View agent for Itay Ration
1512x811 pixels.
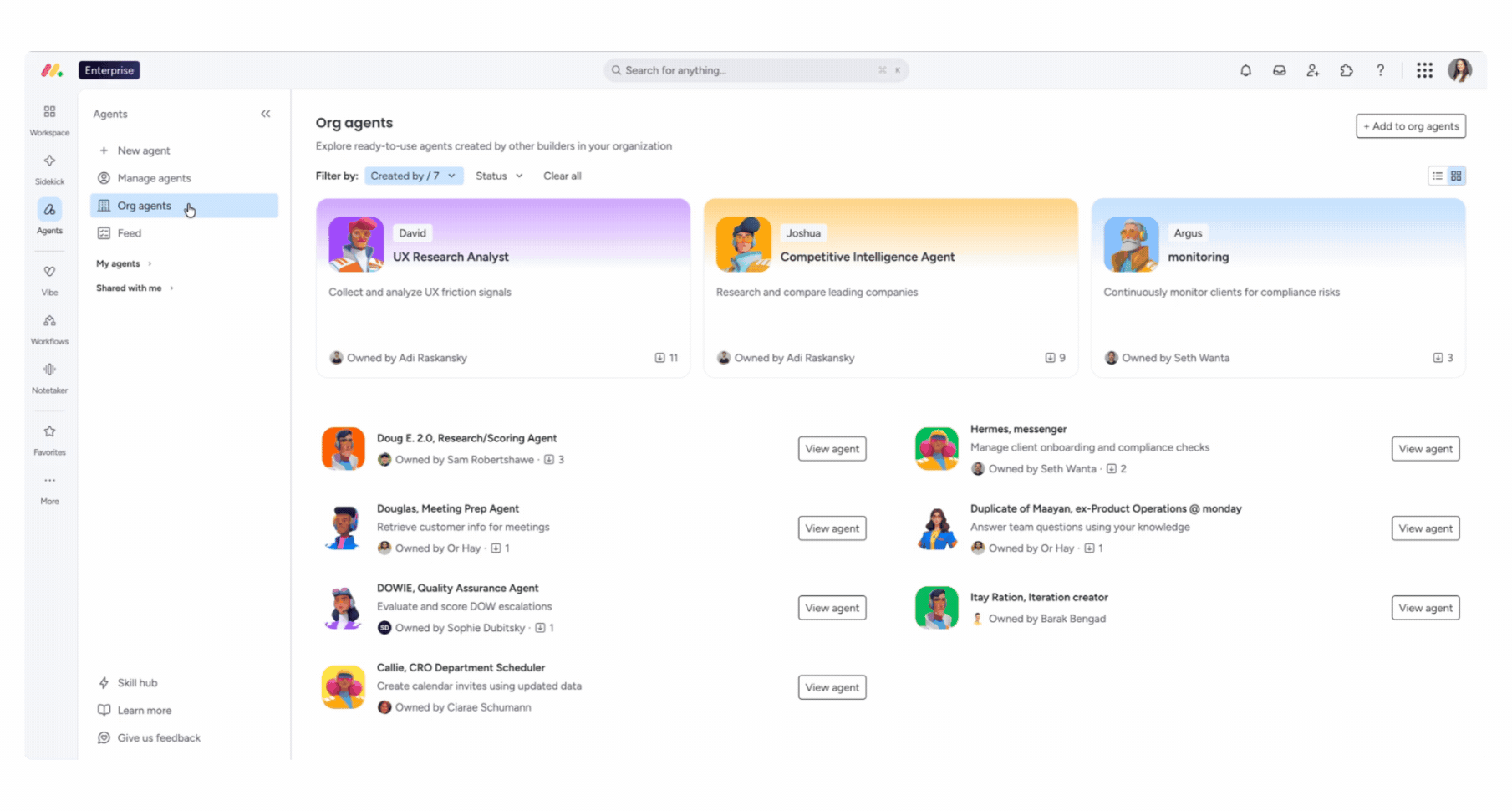coord(1425,608)
